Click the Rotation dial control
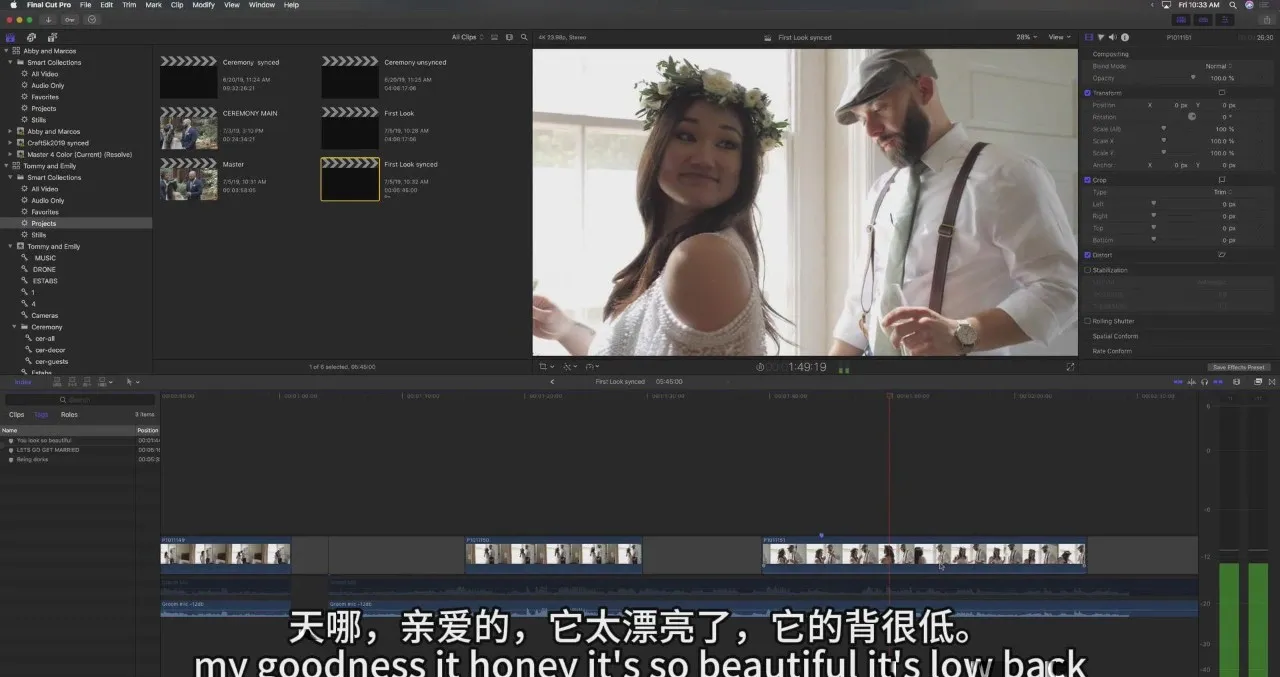Image resolution: width=1280 pixels, height=677 pixels. tap(1192, 117)
